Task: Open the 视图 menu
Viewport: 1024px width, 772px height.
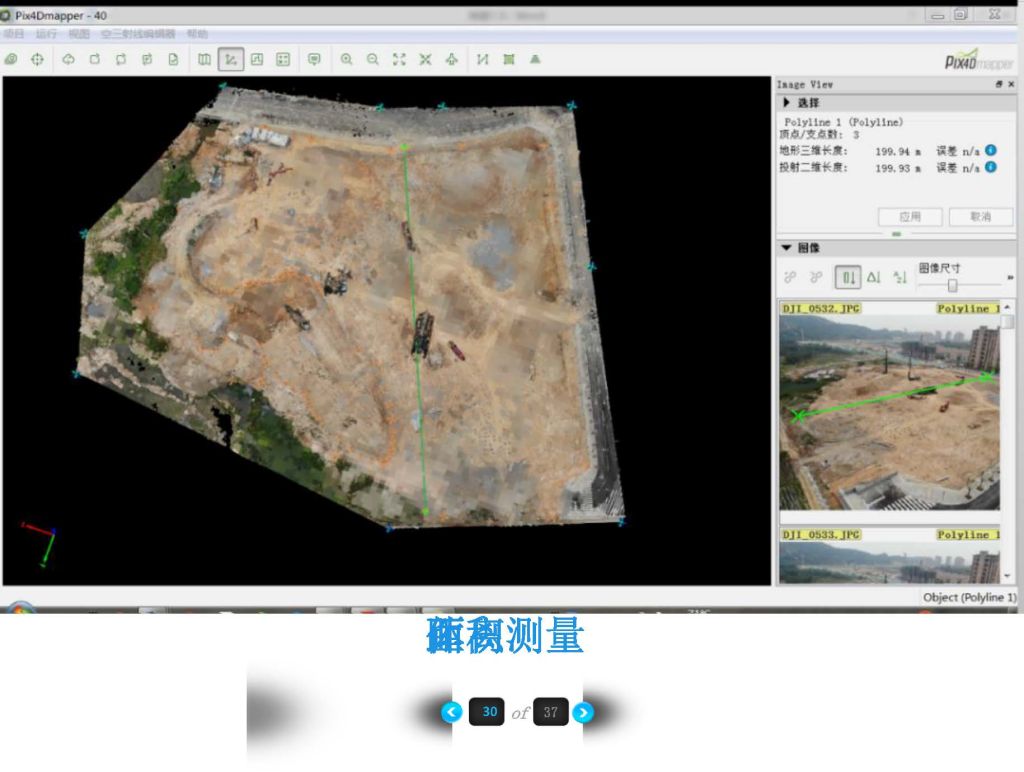Action: [x=79, y=34]
